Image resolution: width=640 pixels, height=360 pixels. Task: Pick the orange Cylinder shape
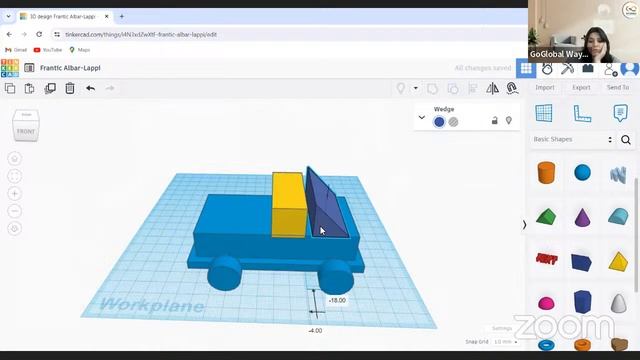click(x=546, y=172)
